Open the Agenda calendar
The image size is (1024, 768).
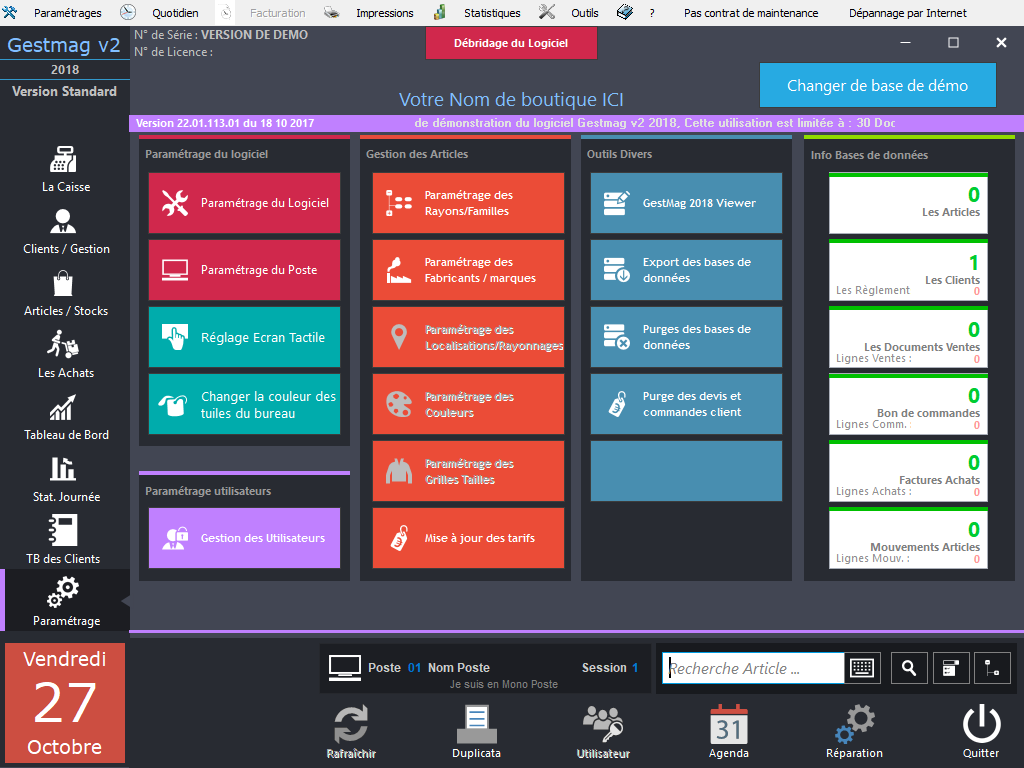pos(729,731)
